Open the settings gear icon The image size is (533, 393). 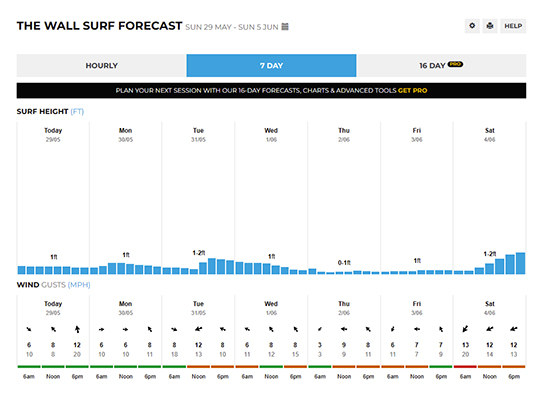472,26
